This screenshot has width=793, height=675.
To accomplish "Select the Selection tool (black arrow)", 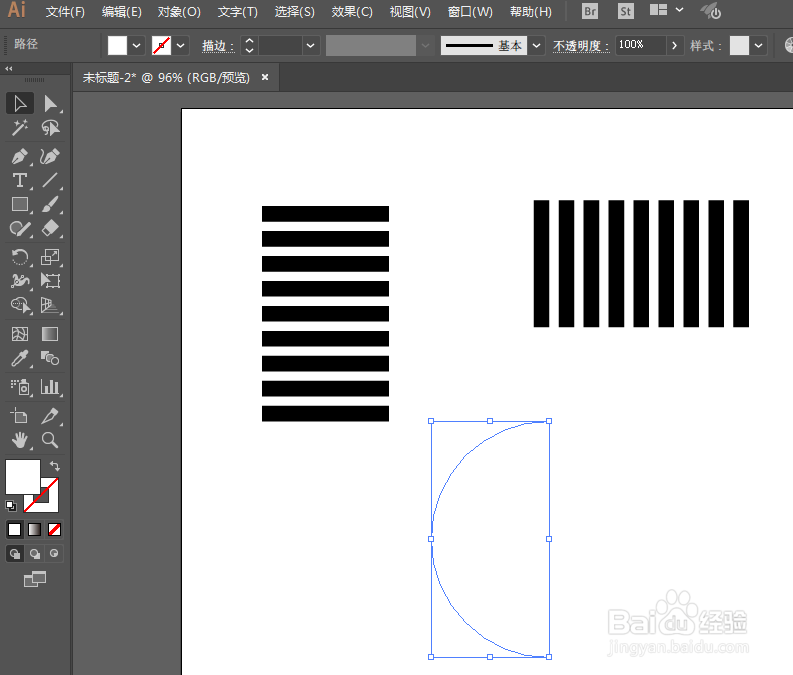I will click(20, 104).
